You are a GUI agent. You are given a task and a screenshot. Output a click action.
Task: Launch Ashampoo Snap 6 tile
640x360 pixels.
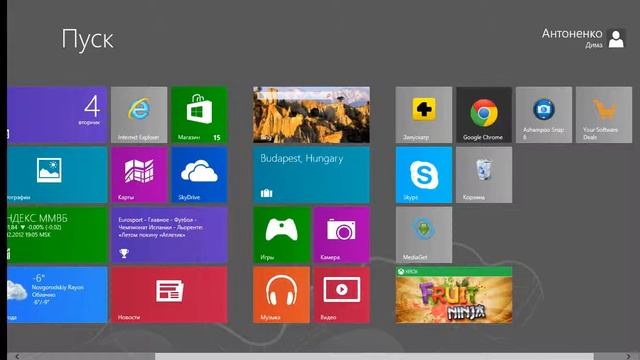[544, 115]
